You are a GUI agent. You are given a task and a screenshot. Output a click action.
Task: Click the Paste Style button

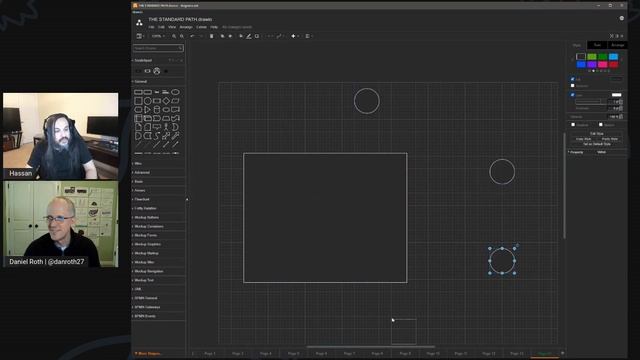[609, 139]
